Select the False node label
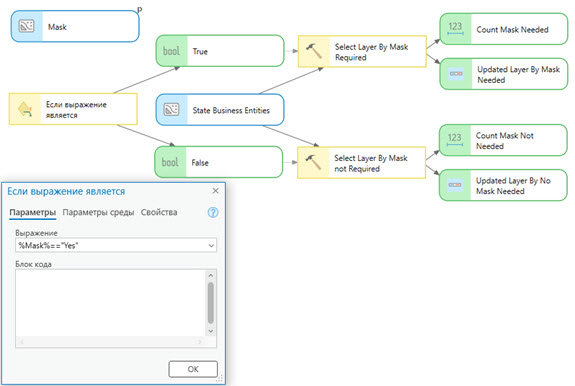This screenshot has height=386, width=575. tap(200, 162)
